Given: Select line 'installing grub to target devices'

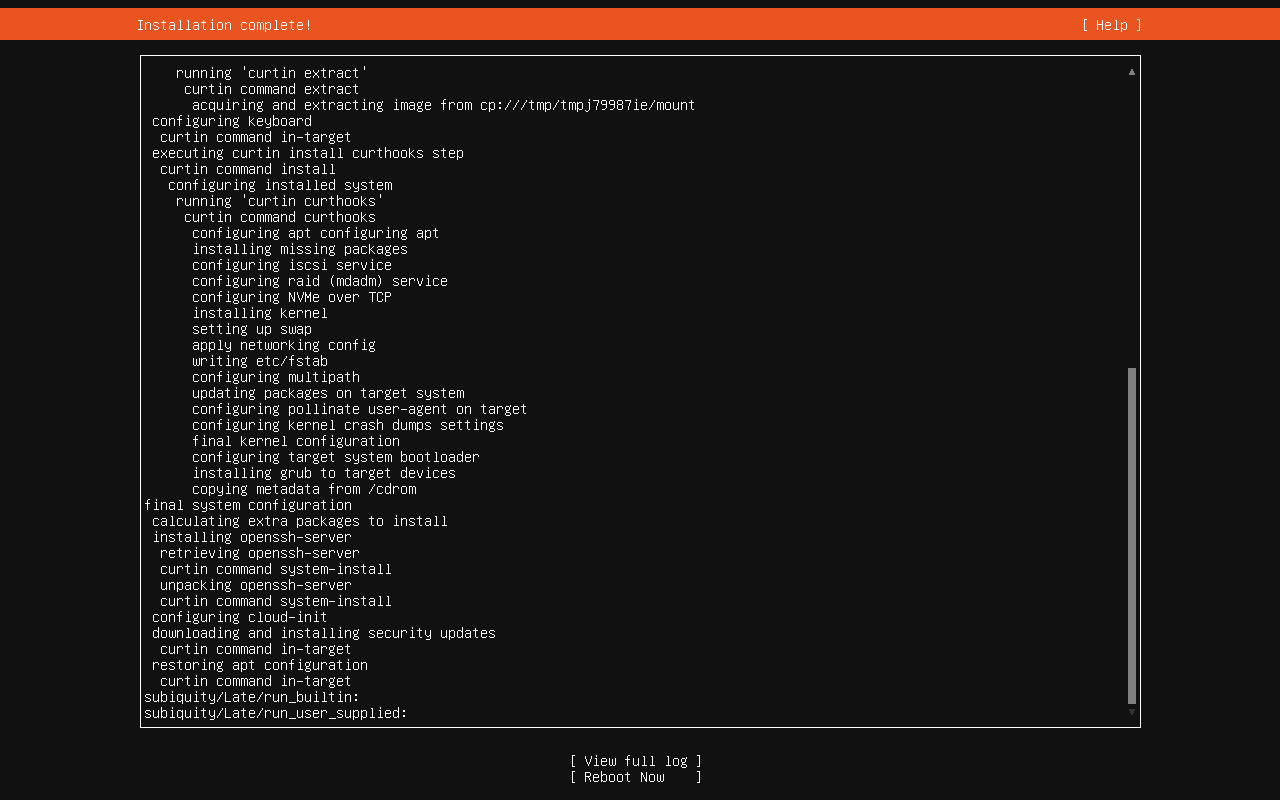Looking at the screenshot, I should pos(324,473).
